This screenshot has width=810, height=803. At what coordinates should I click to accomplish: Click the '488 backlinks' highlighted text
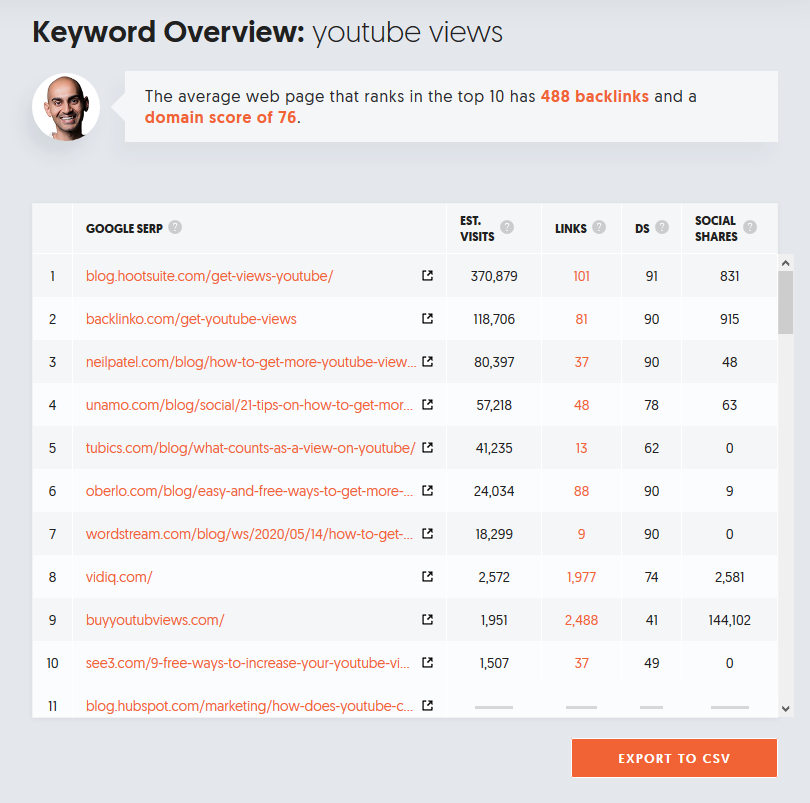point(595,96)
